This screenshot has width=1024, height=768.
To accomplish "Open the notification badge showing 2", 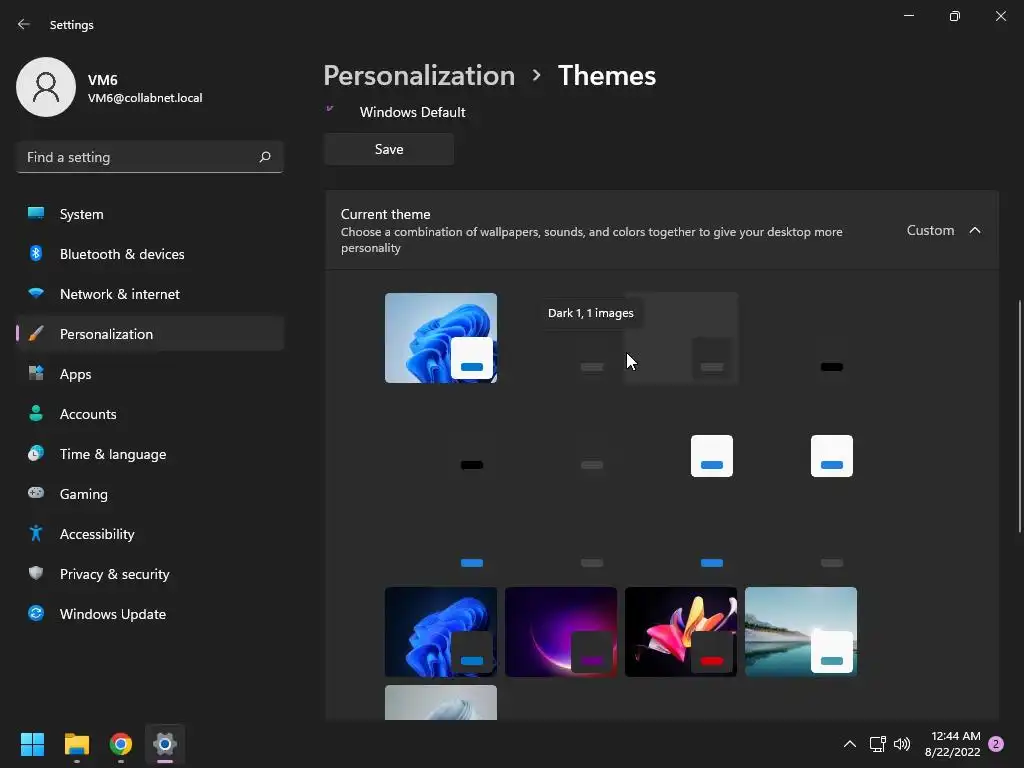I will pyautogui.click(x=996, y=744).
